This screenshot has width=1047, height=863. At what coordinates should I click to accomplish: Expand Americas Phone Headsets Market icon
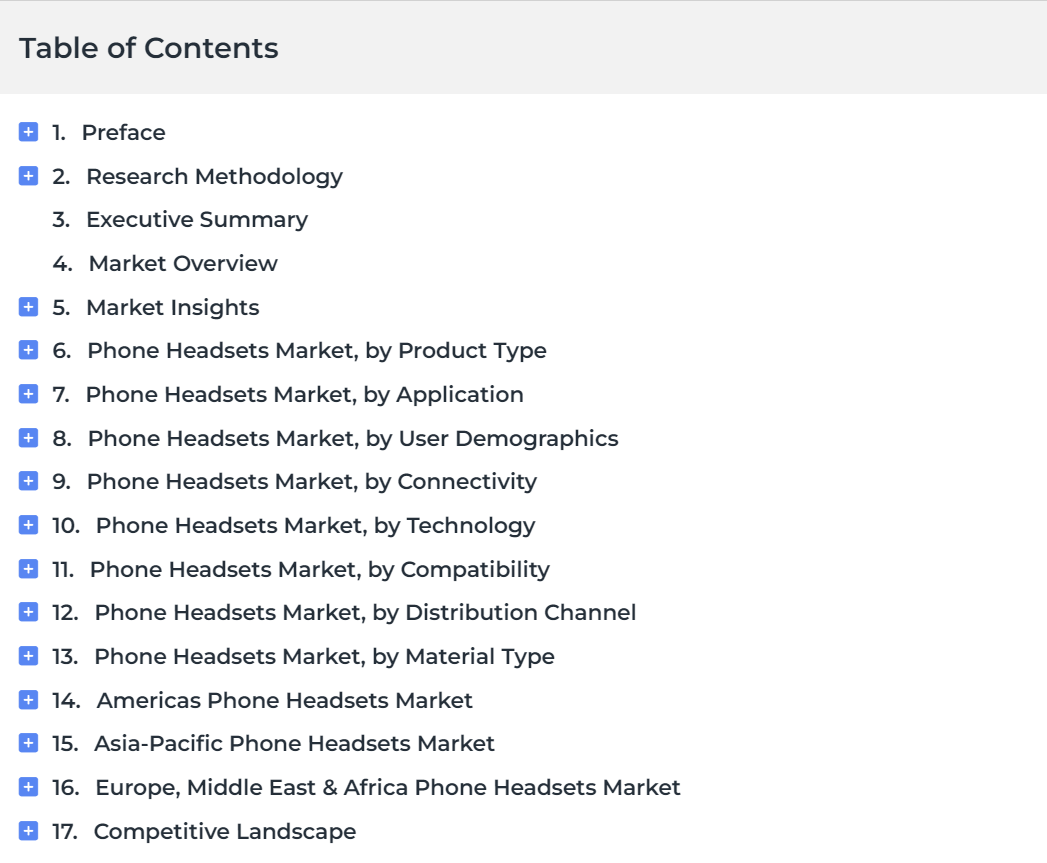pyautogui.click(x=28, y=700)
